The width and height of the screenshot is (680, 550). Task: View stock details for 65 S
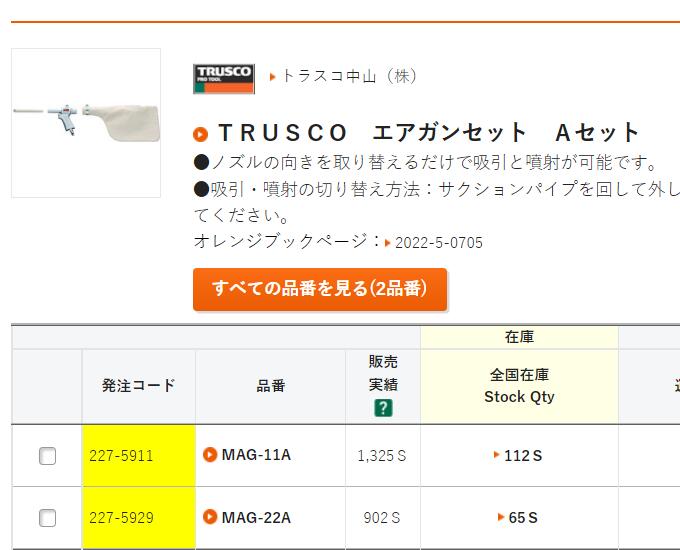[522, 518]
